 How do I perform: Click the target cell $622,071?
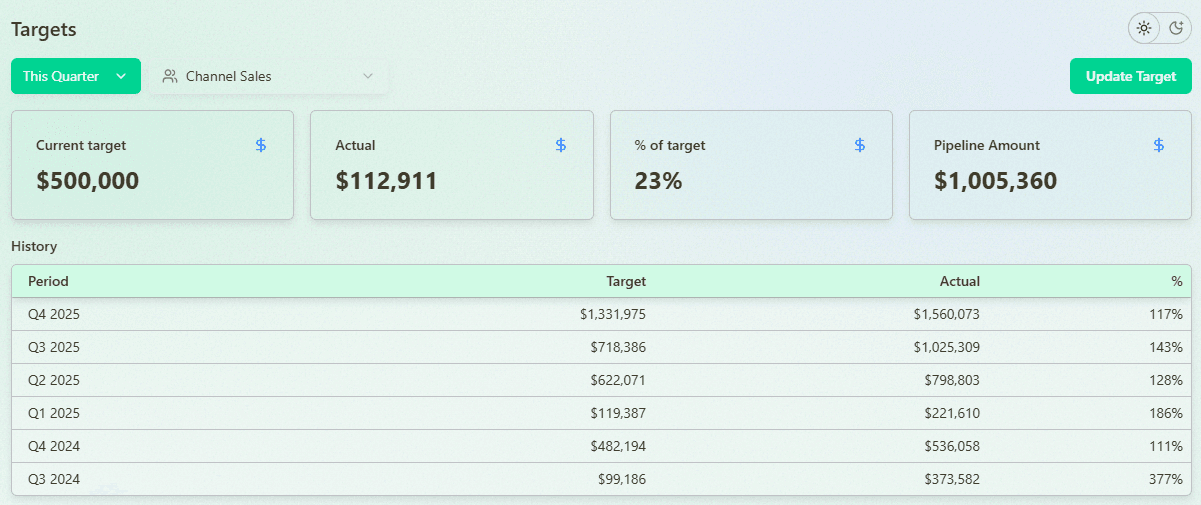[x=618, y=380]
